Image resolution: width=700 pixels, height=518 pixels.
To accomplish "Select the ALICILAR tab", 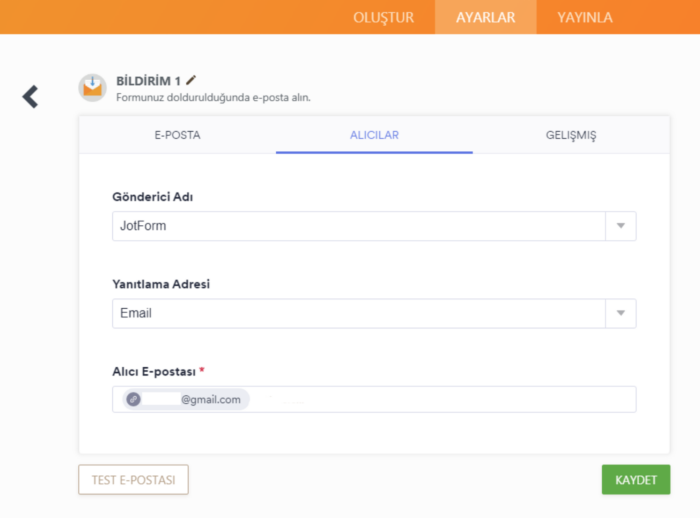I will (x=374, y=135).
